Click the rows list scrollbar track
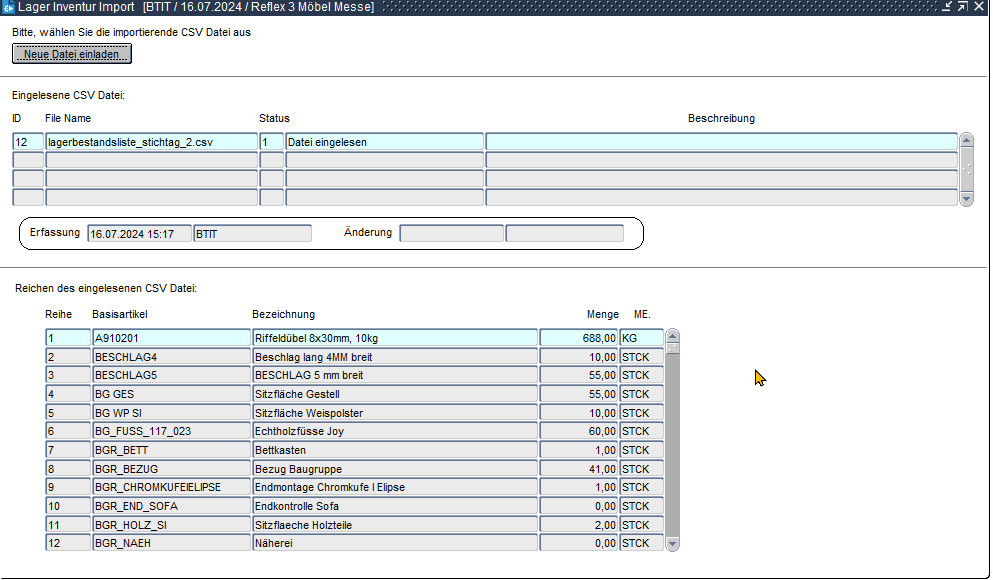This screenshot has height=580, width=993. (x=672, y=450)
